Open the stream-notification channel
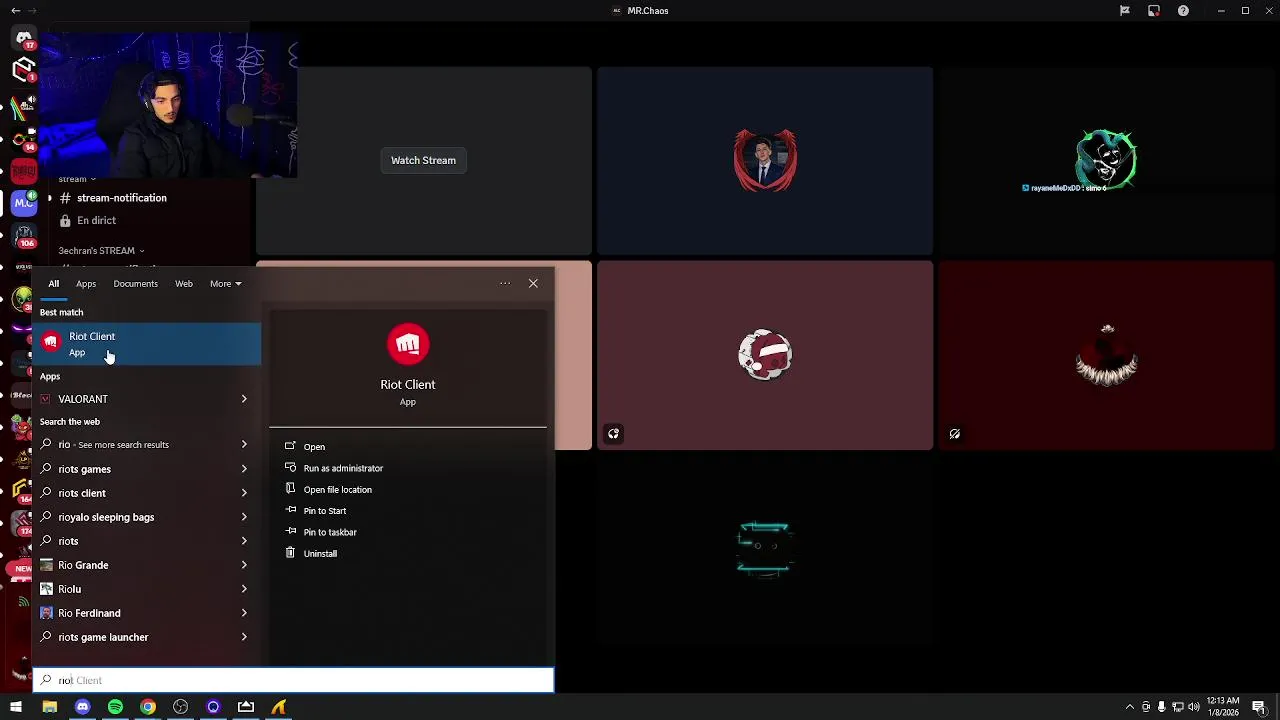Viewport: 1280px width, 720px height. [x=122, y=198]
